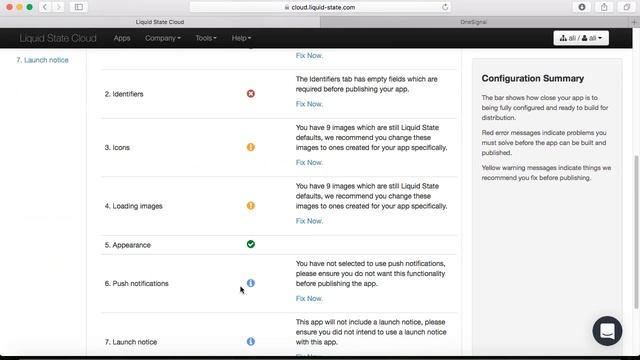Click the green checkmark icon beside Appearance
The image size is (640, 360).
(251, 244)
